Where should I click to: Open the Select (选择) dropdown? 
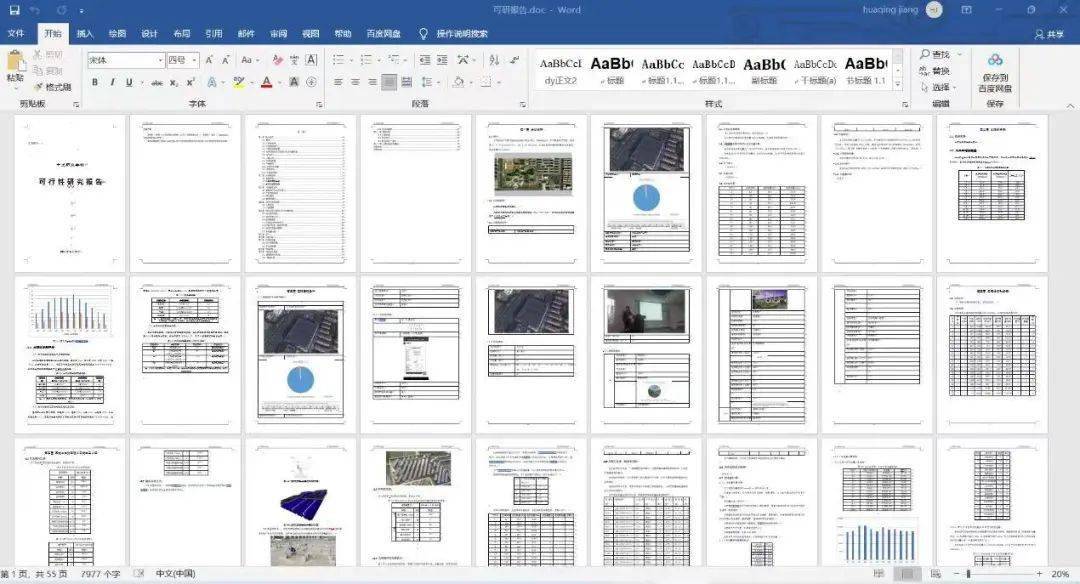pos(940,87)
